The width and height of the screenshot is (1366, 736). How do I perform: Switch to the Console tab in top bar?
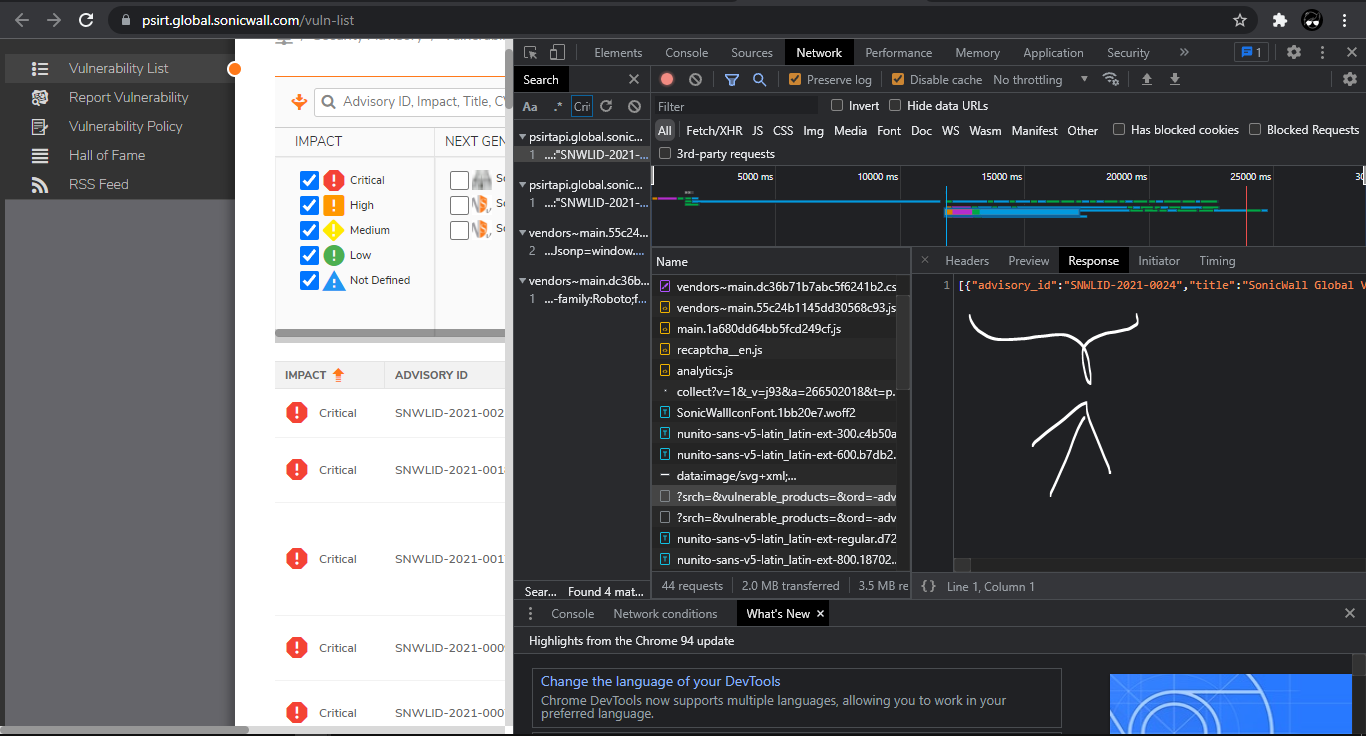point(687,53)
